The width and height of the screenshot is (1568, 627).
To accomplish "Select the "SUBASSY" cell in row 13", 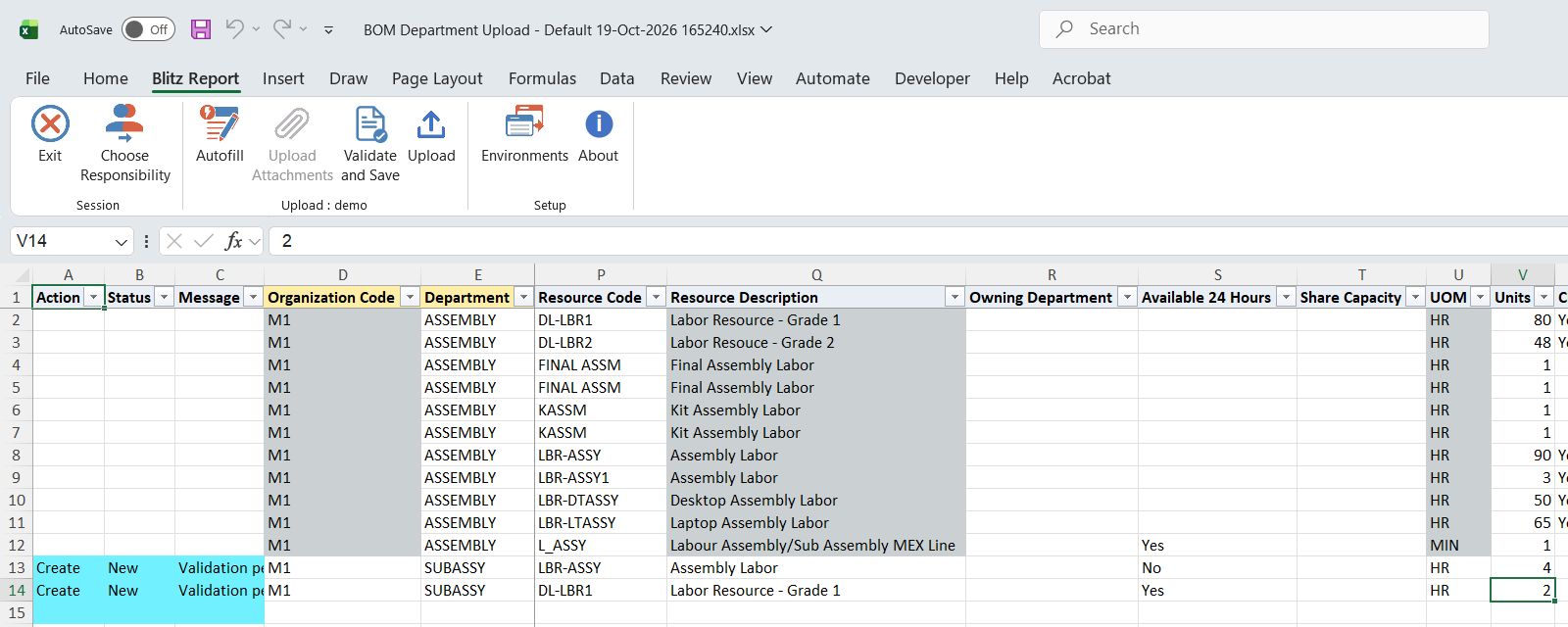I will coord(478,568).
